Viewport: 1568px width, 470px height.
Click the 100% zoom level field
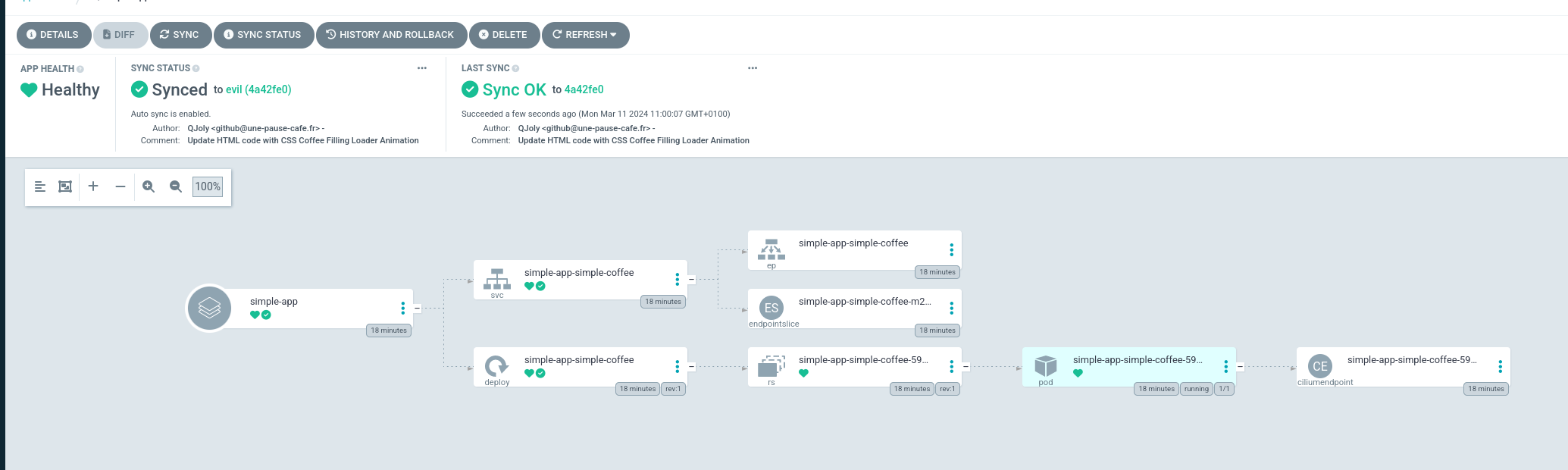pos(208,186)
